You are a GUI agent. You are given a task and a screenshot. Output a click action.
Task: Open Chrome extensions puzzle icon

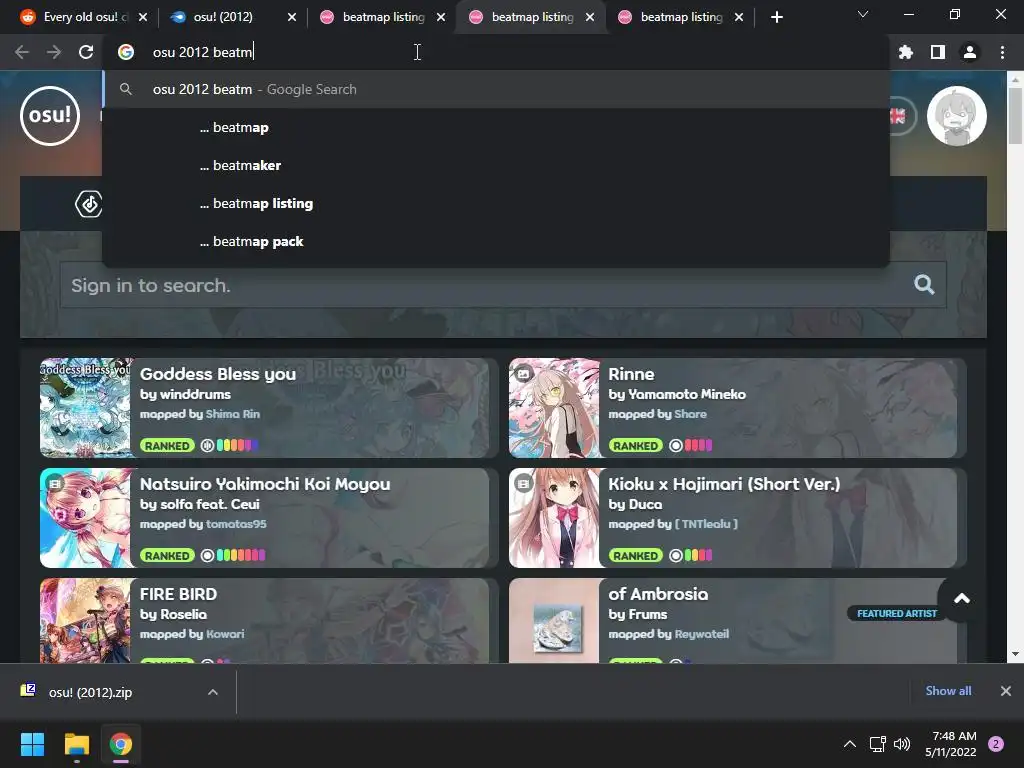coord(906,52)
